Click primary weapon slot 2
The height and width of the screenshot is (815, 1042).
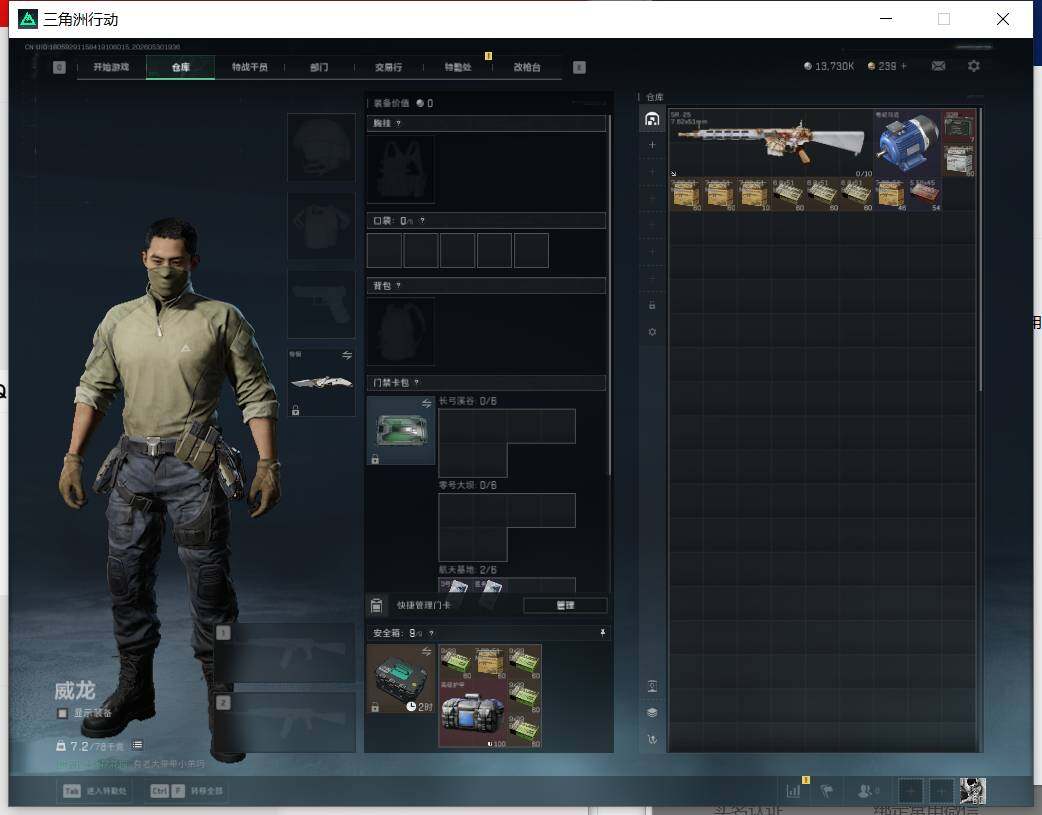(x=286, y=722)
